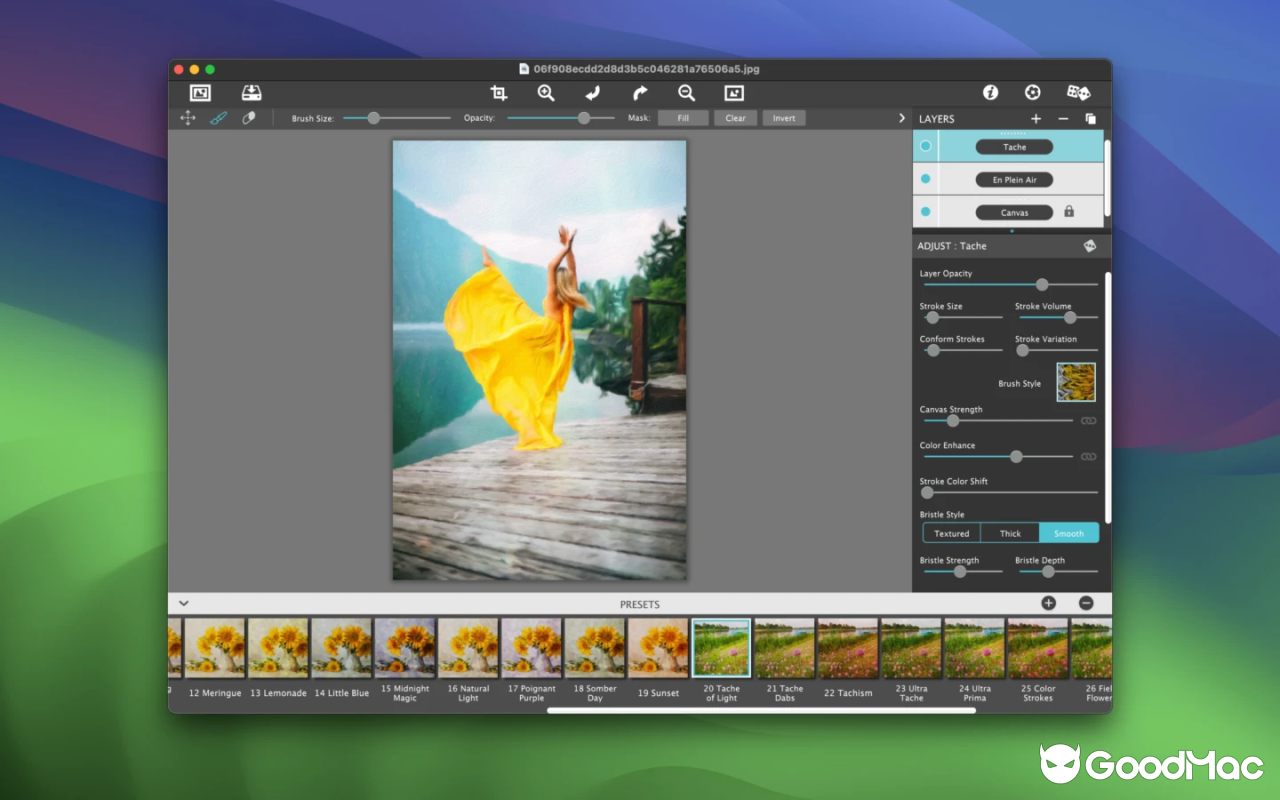Select the Tache layer

[x=1013, y=146]
